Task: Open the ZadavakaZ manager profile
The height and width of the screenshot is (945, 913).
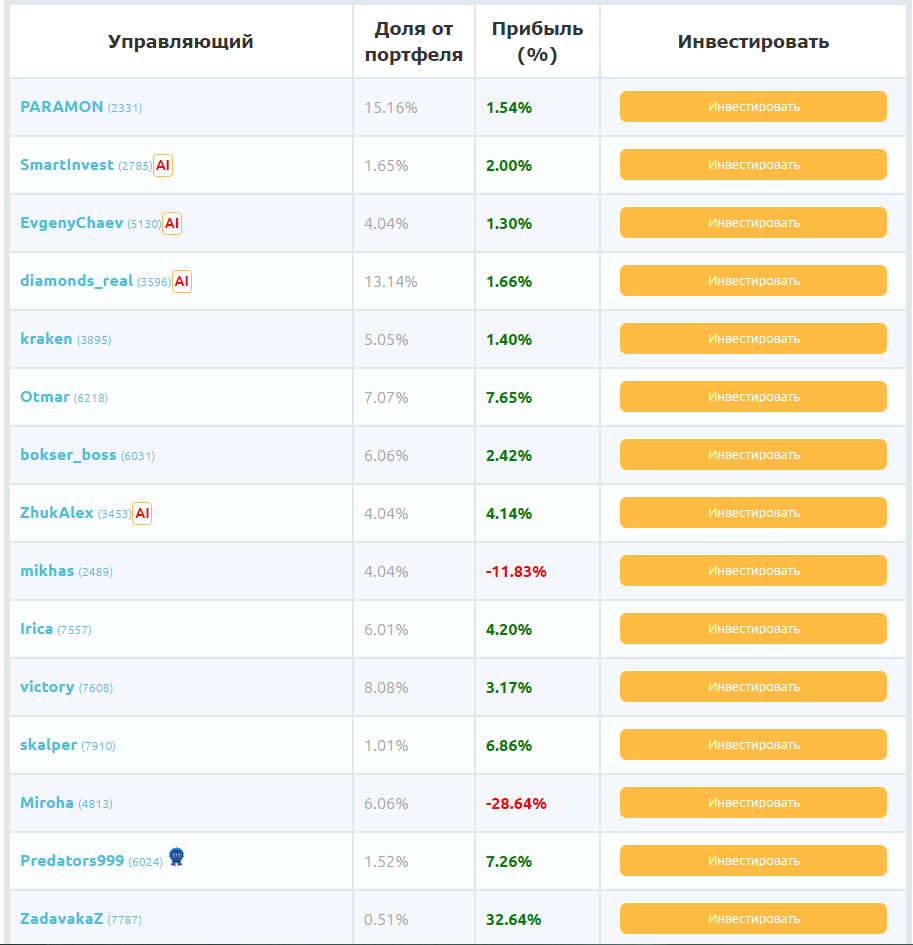Action: click(61, 919)
